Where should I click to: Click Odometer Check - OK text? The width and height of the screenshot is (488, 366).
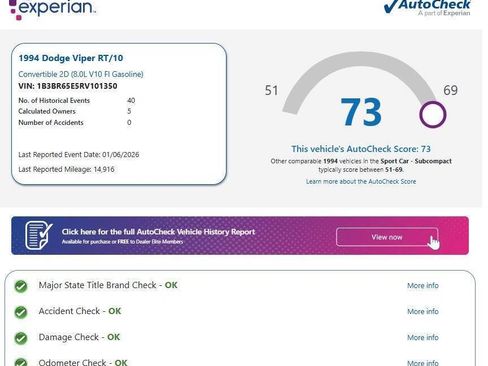[83, 362]
